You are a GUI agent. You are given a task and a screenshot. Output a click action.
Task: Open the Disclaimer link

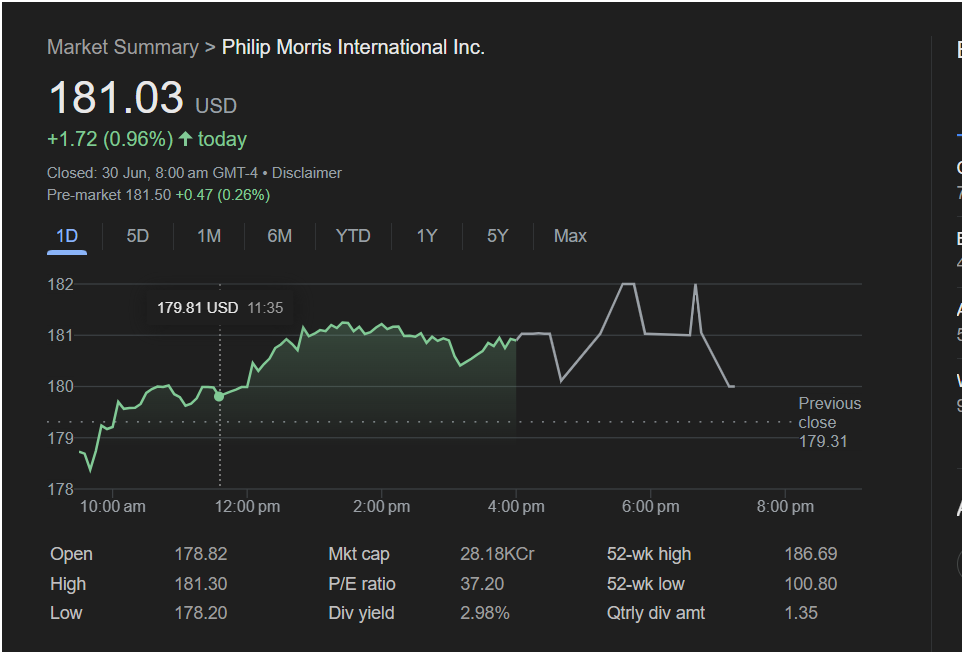307,173
